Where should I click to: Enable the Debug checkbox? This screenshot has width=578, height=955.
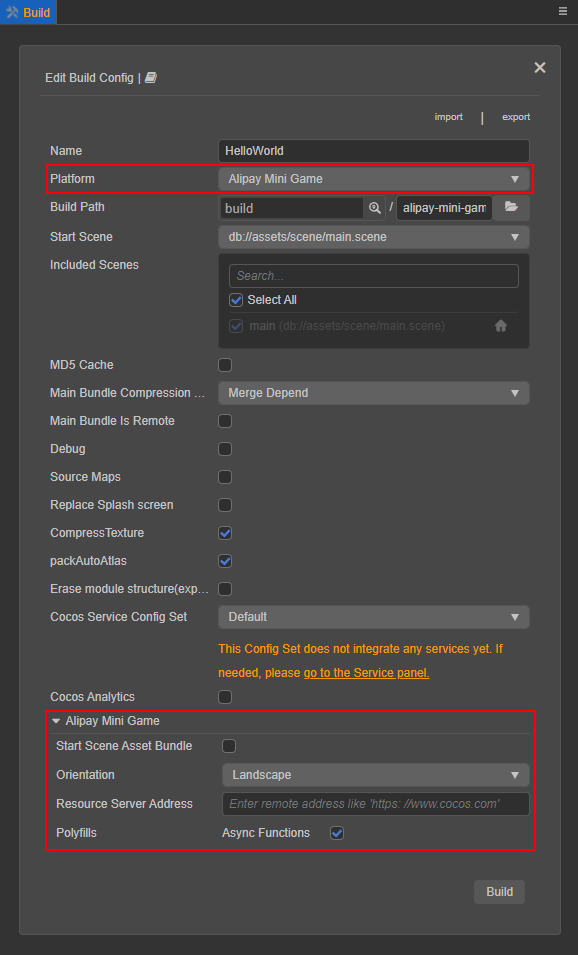coord(225,449)
